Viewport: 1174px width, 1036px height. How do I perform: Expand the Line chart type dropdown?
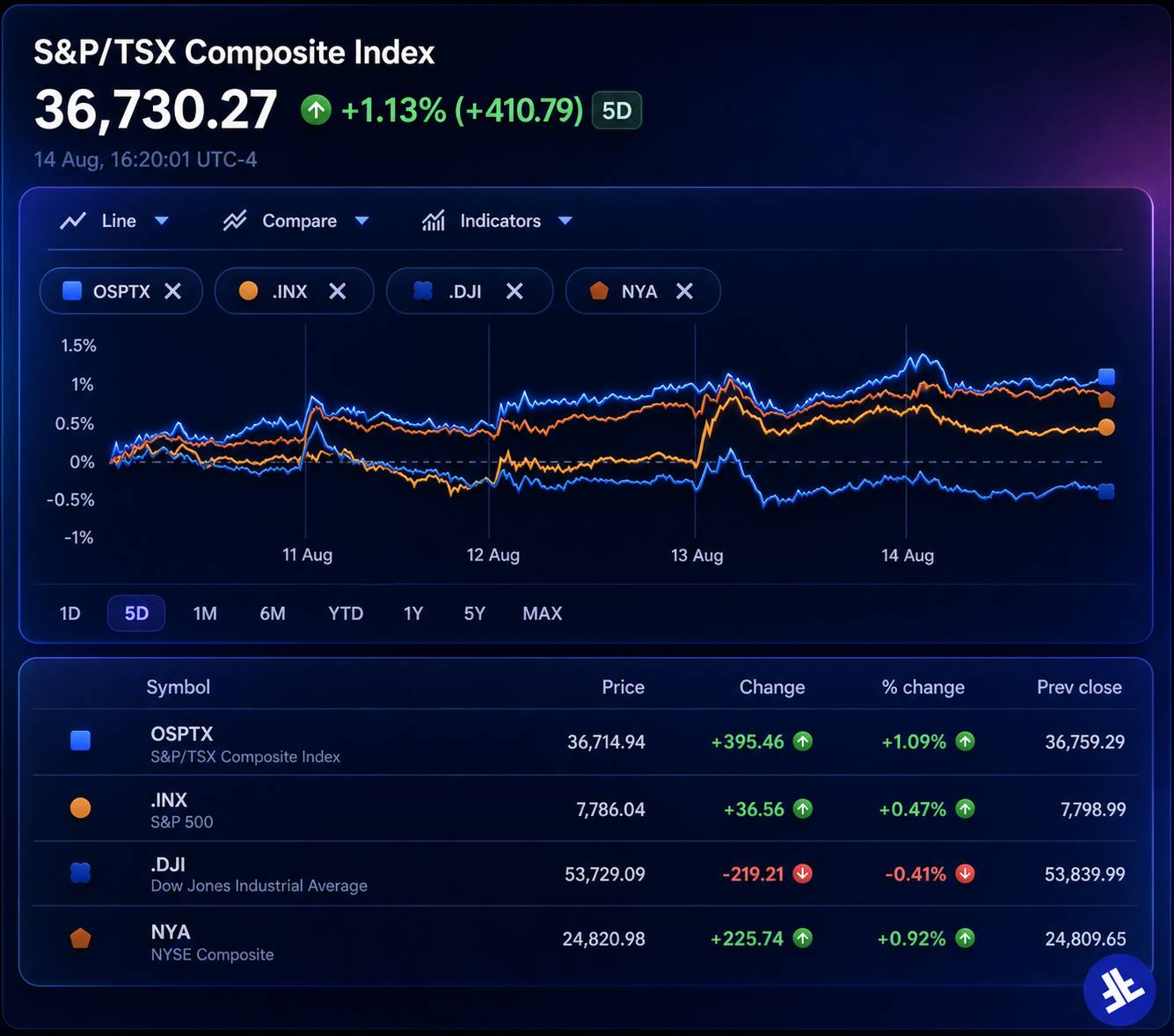(x=162, y=221)
